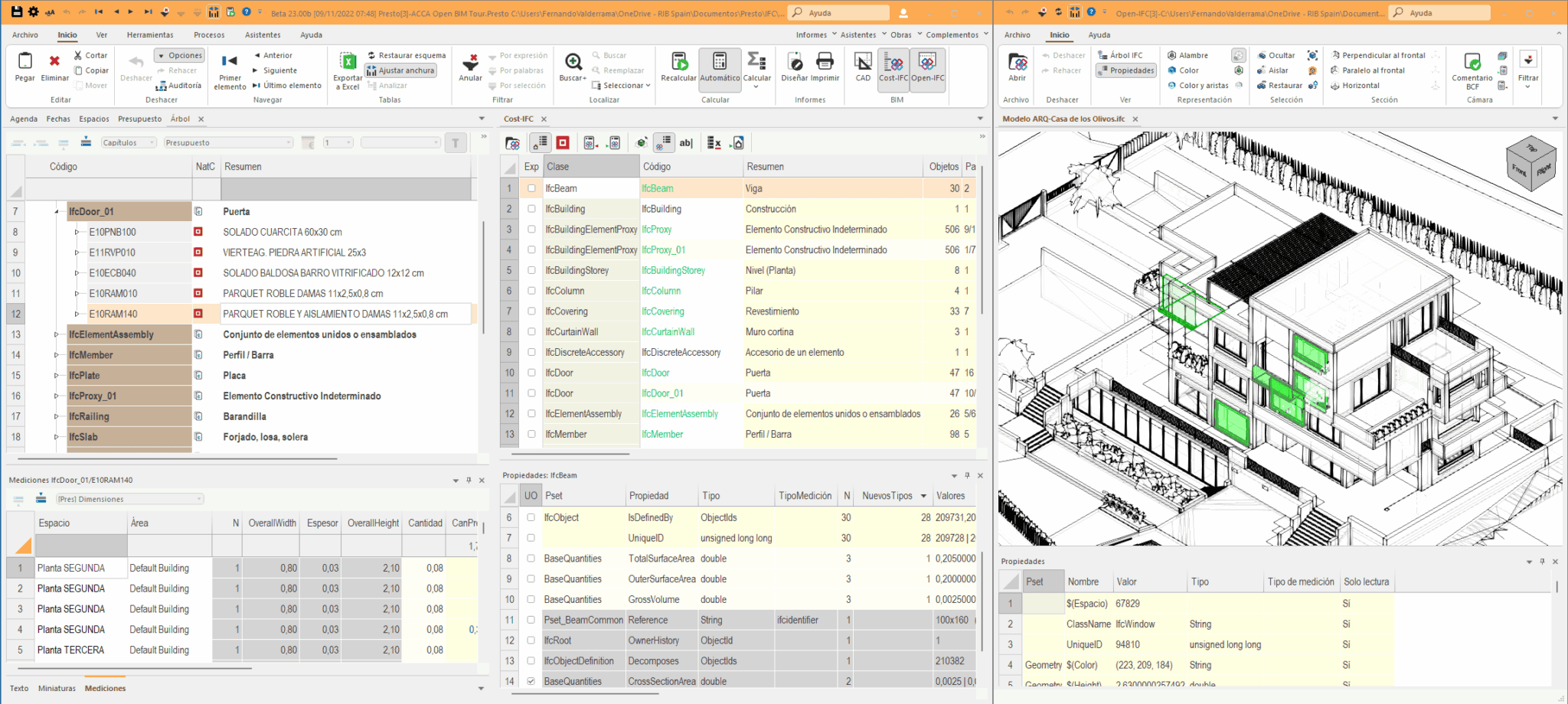Viewport: 1568px width, 704px height.
Task: Open the Miniaturas tab at the bottom
Action: [x=56, y=688]
